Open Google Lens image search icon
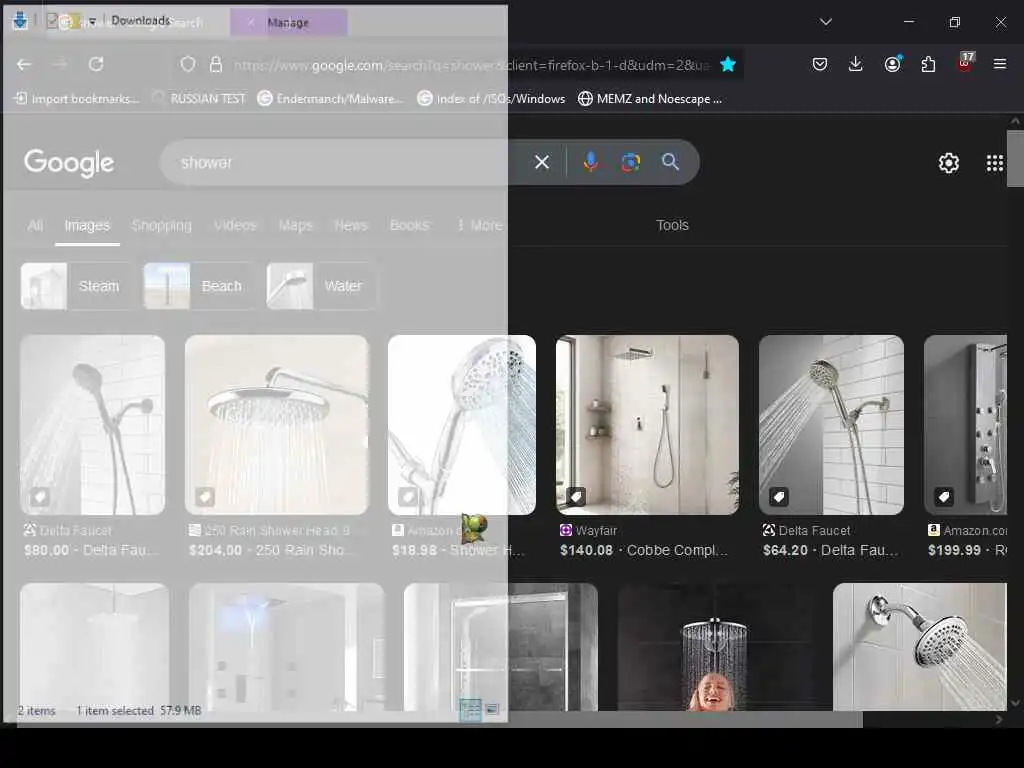Viewport: 1024px width, 768px height. (x=631, y=162)
